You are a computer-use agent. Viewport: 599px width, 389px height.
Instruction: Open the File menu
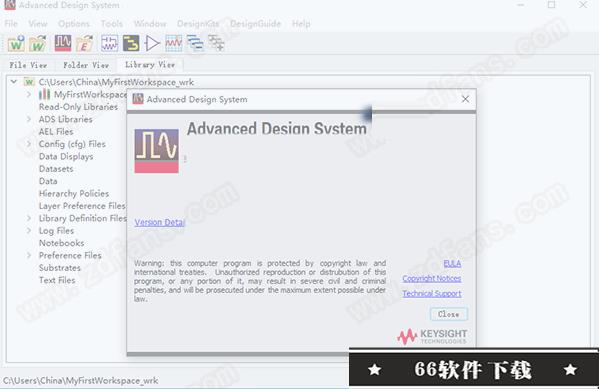point(11,24)
